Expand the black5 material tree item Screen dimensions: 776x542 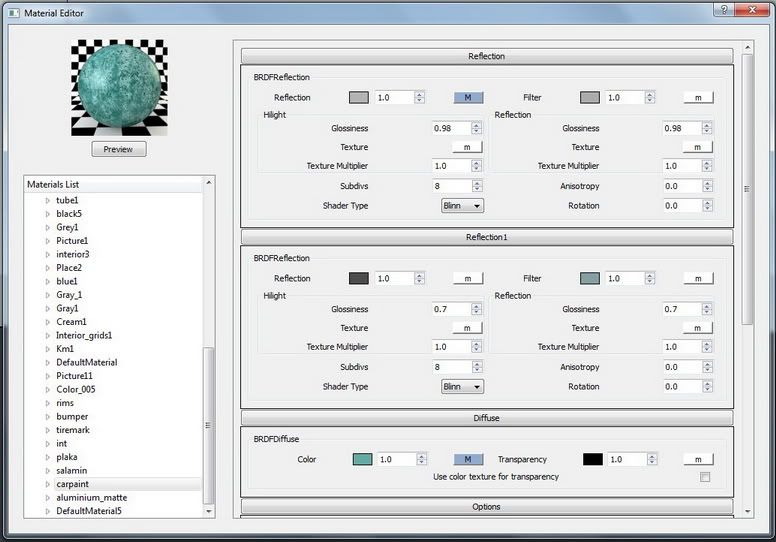[48, 214]
